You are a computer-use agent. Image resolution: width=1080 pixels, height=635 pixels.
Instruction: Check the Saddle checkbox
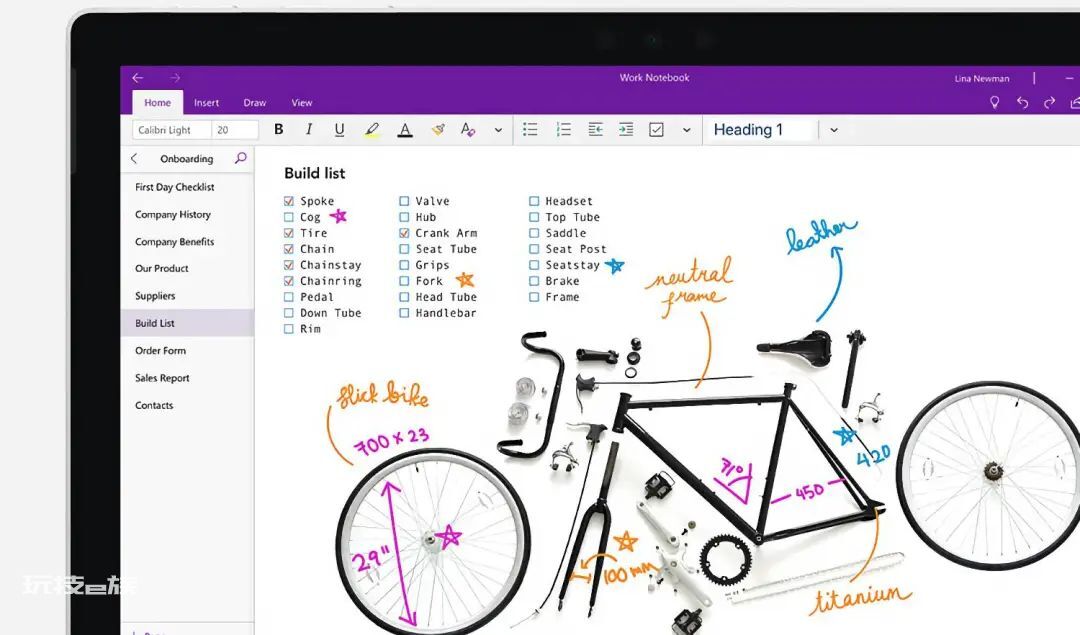534,233
